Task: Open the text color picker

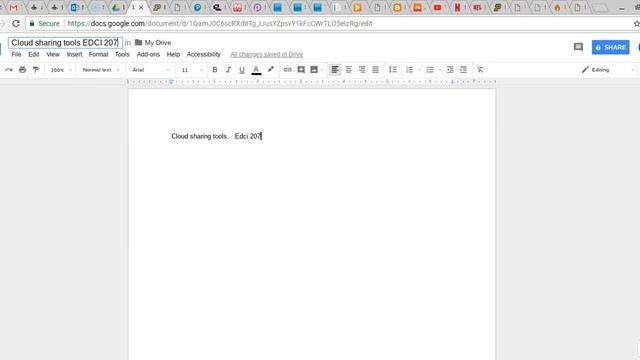Action: coord(256,70)
